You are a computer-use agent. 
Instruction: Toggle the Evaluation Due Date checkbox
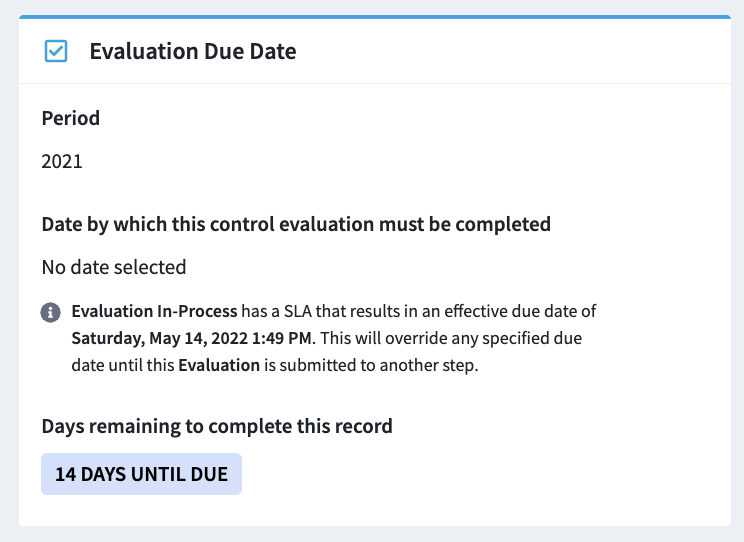tap(56, 51)
